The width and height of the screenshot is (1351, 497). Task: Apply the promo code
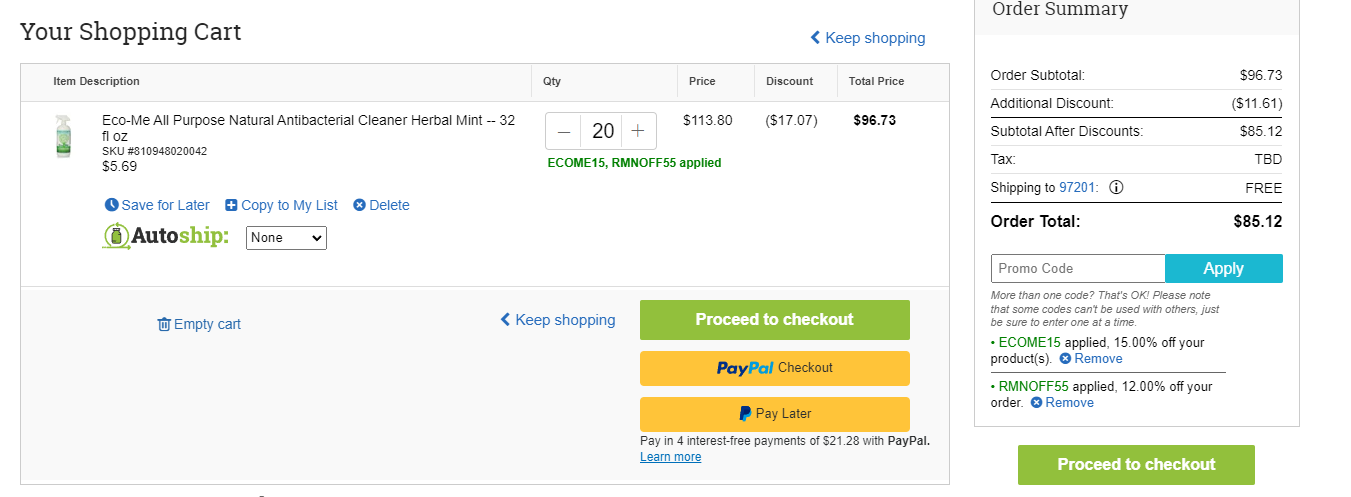click(x=1224, y=268)
